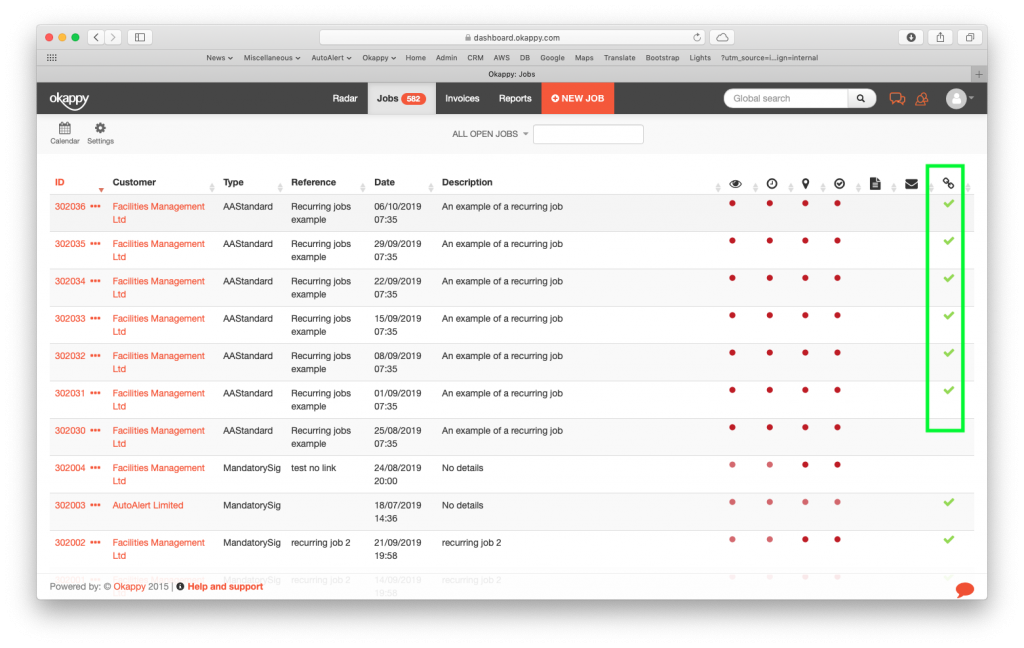Screen dimensions: 1024x648
Task: Open Safari downloads icon
Action: click(x=910, y=37)
